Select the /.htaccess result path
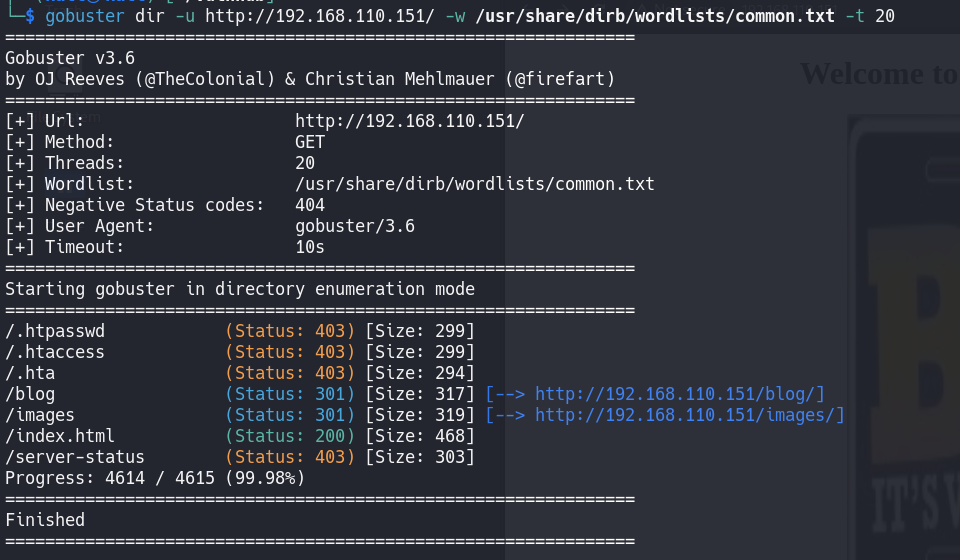Viewport: 960px width, 560px height. pos(55,352)
